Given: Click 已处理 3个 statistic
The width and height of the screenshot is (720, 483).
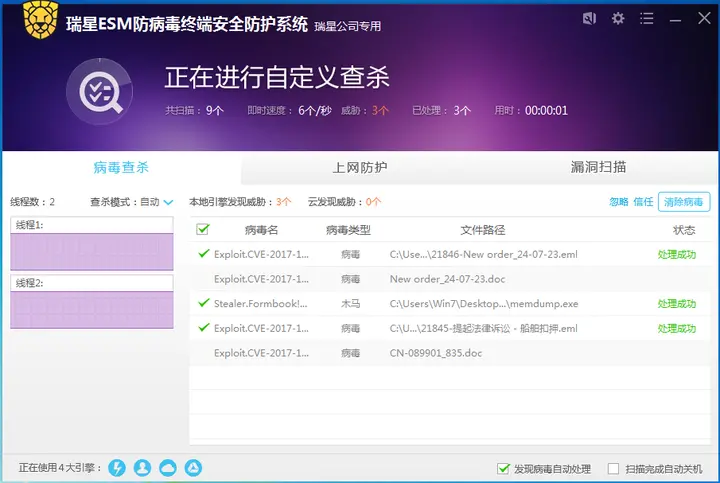Looking at the screenshot, I should click(441, 111).
